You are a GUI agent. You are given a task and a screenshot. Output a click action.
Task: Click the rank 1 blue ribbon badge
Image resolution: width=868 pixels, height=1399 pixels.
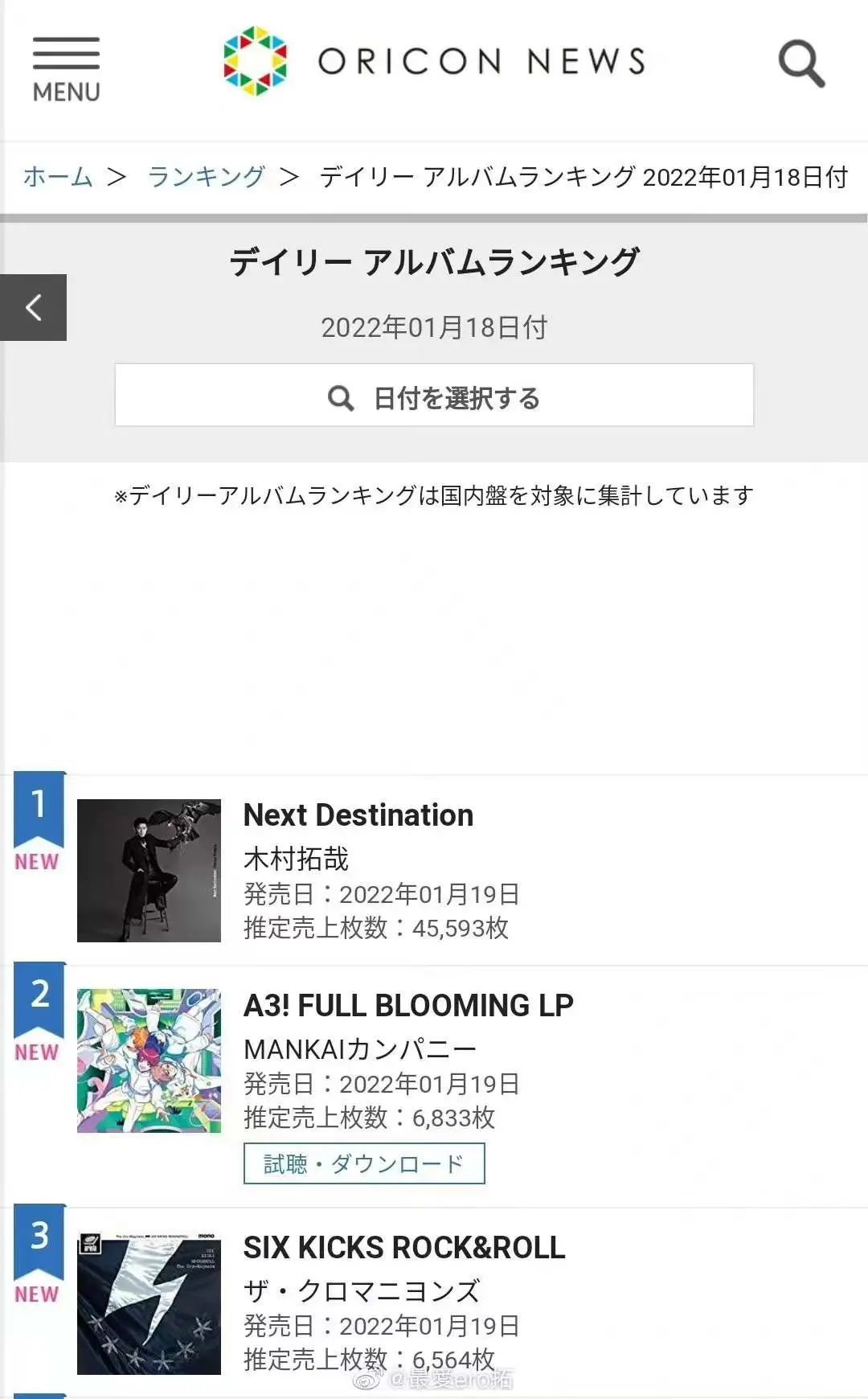click(39, 806)
